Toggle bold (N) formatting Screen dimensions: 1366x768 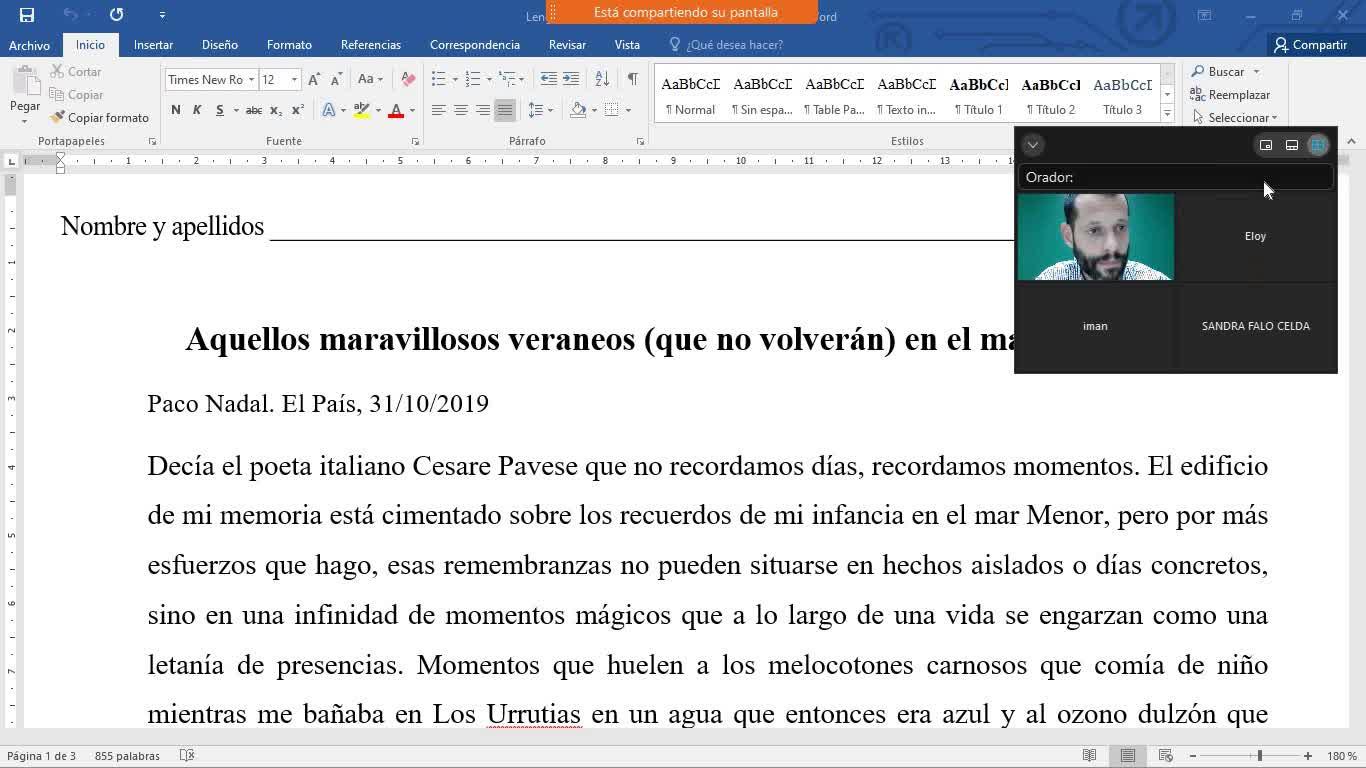coord(176,110)
